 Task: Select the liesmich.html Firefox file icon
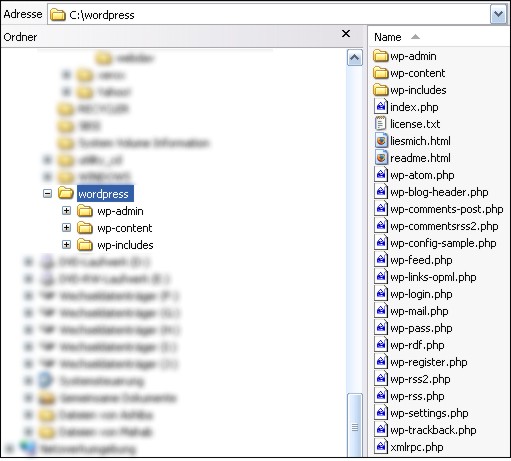(381, 141)
